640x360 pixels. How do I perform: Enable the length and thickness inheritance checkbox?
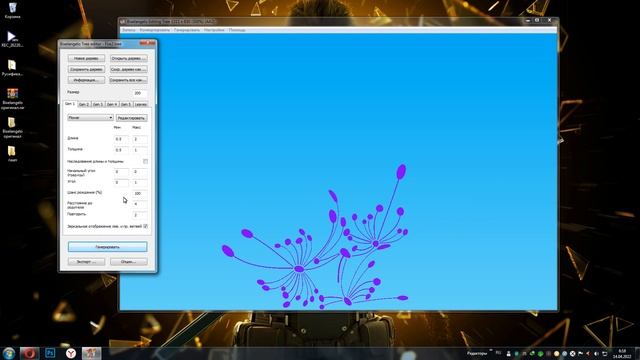tap(145, 161)
